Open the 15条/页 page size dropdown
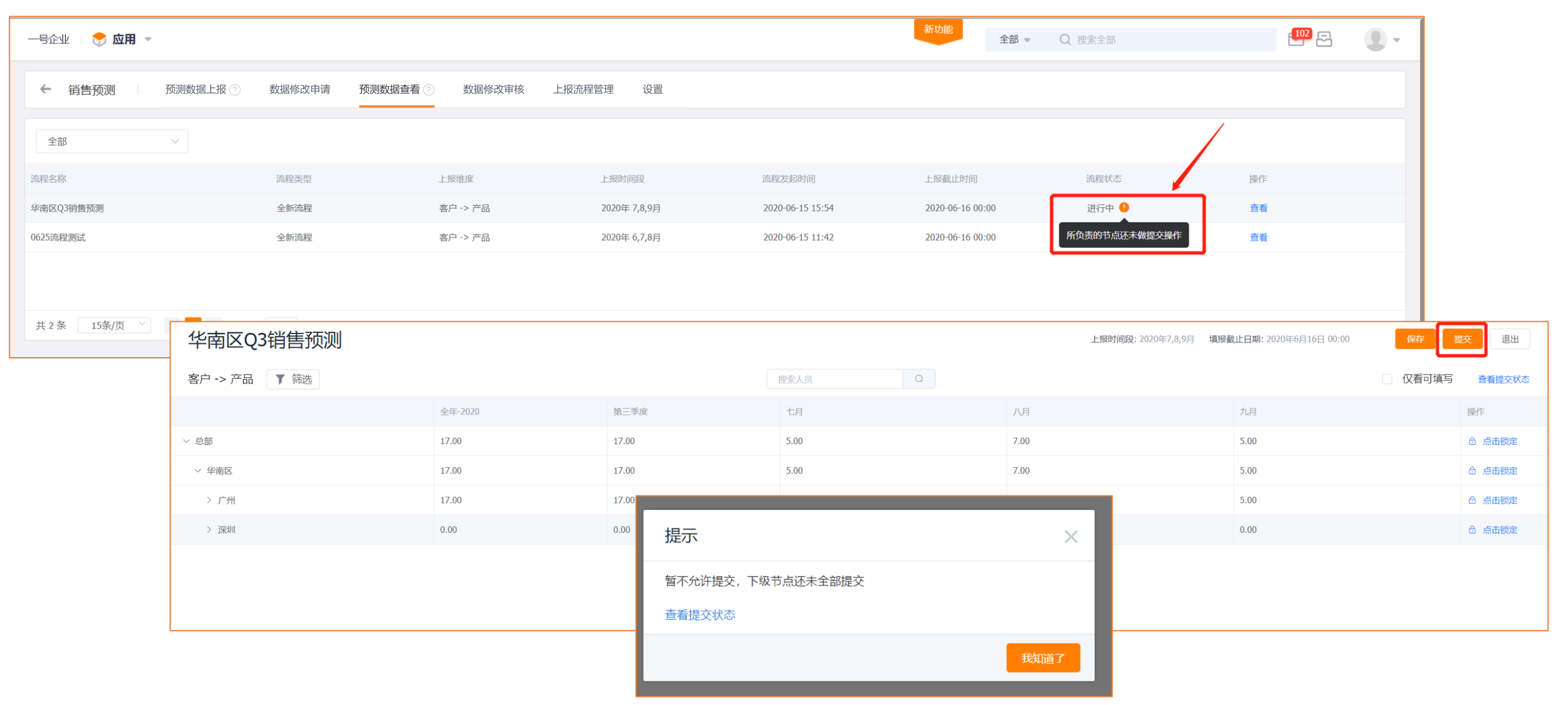 tap(115, 325)
